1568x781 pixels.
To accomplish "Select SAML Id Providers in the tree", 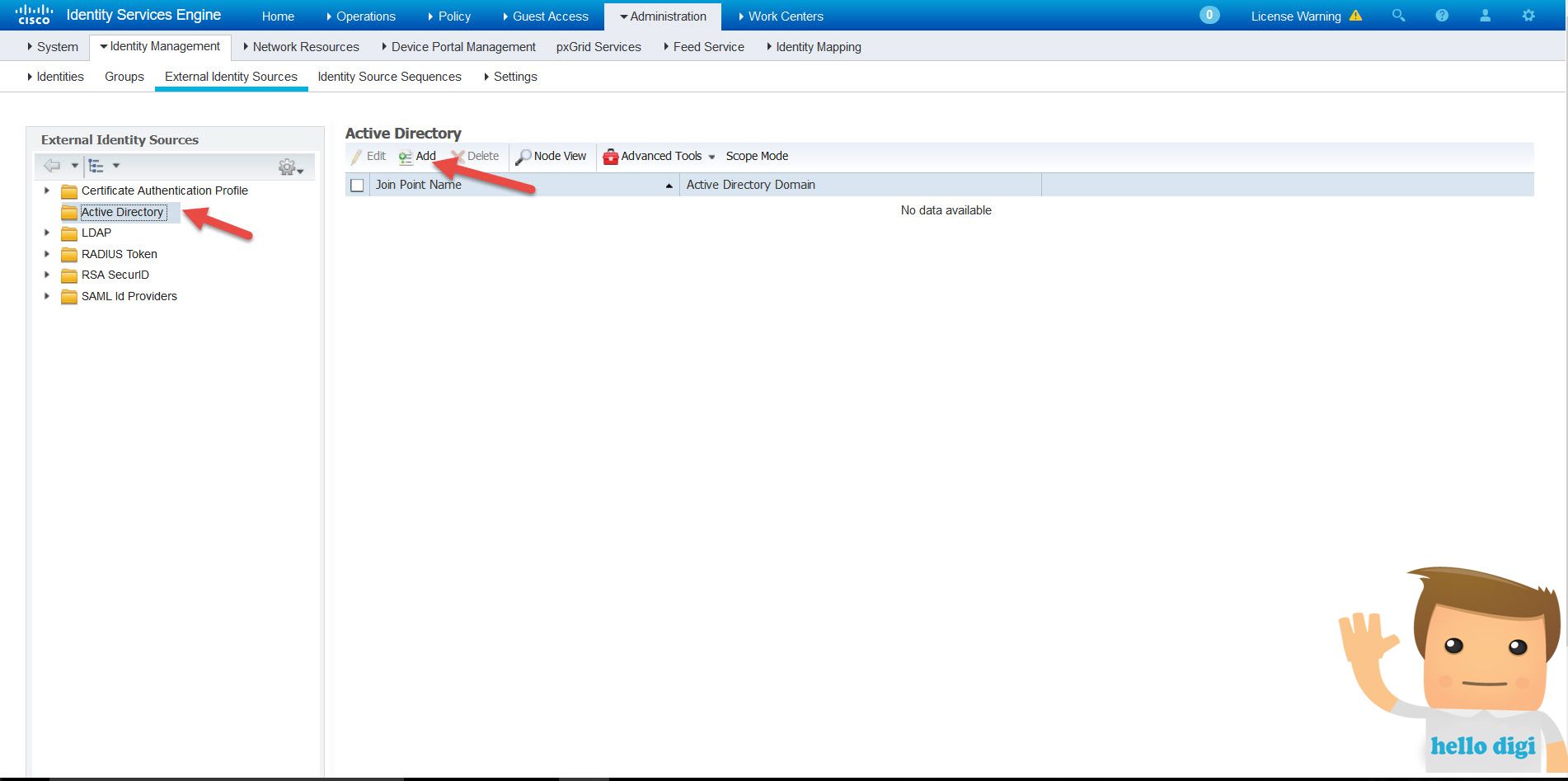I will pos(129,296).
